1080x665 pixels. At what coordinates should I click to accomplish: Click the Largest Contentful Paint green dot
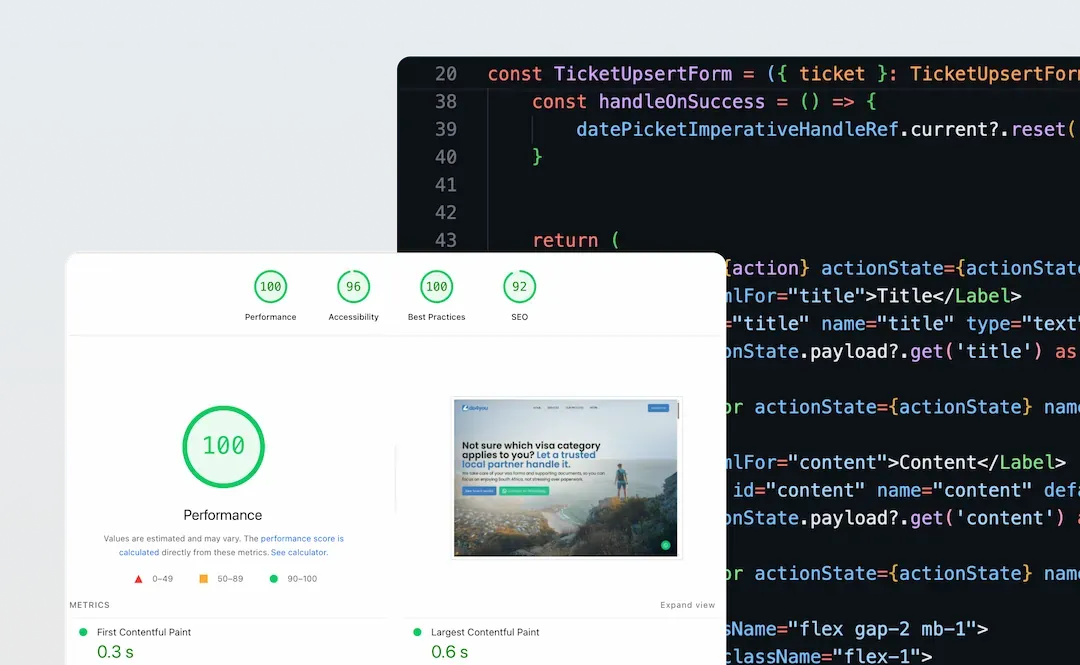[x=417, y=632]
